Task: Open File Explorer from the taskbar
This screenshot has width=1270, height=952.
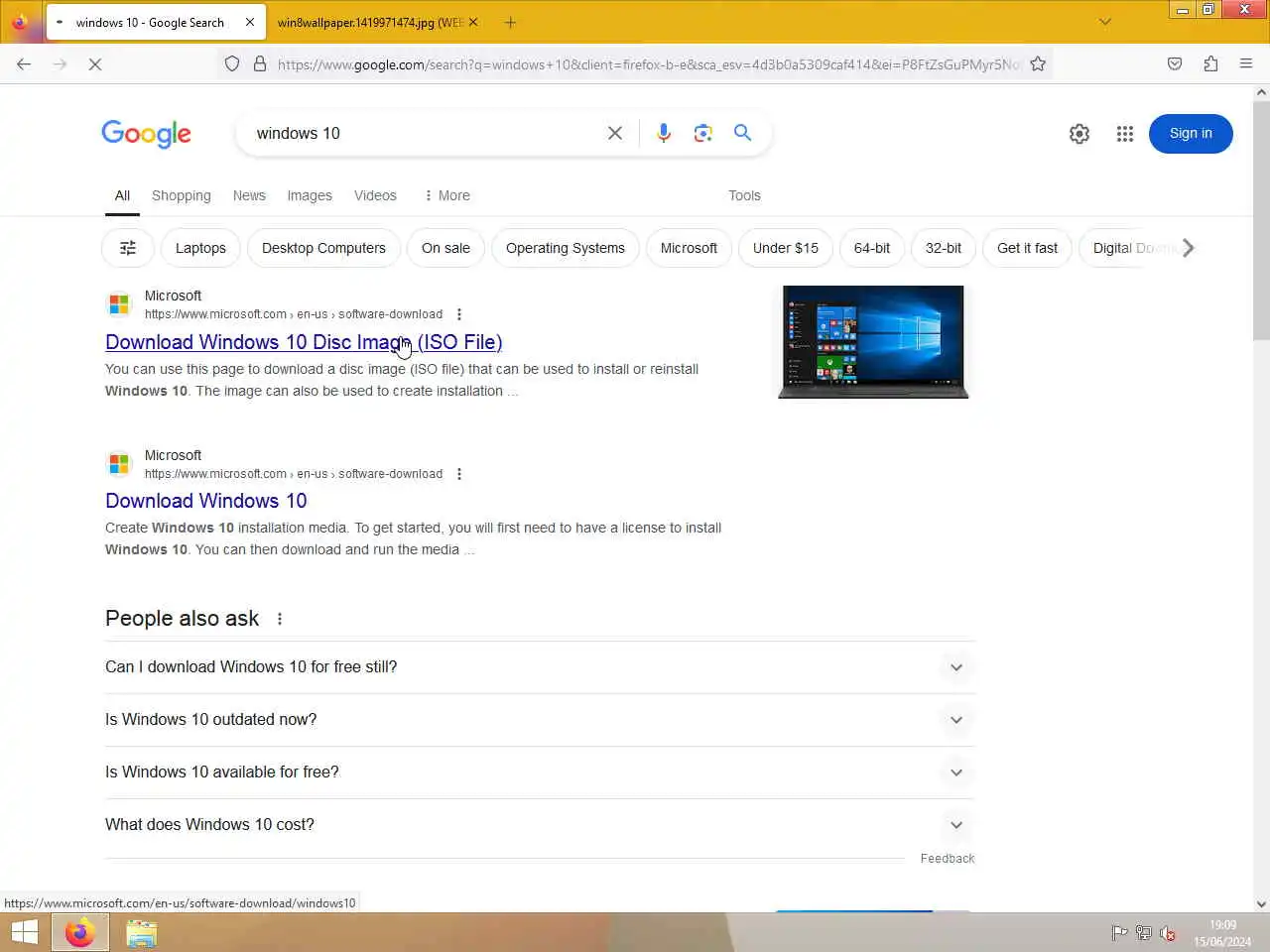Action: (x=142, y=933)
